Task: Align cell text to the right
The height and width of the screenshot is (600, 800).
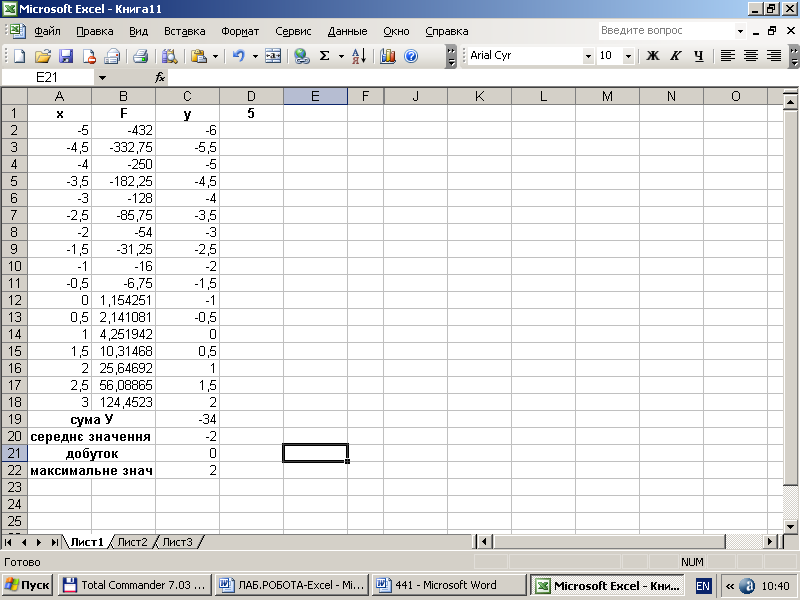Action: click(774, 56)
